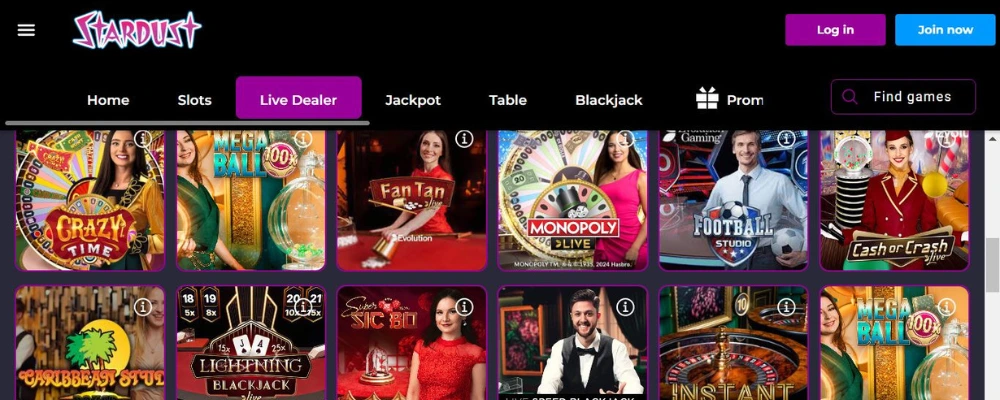Open the hamburger menu icon

pos(26,30)
